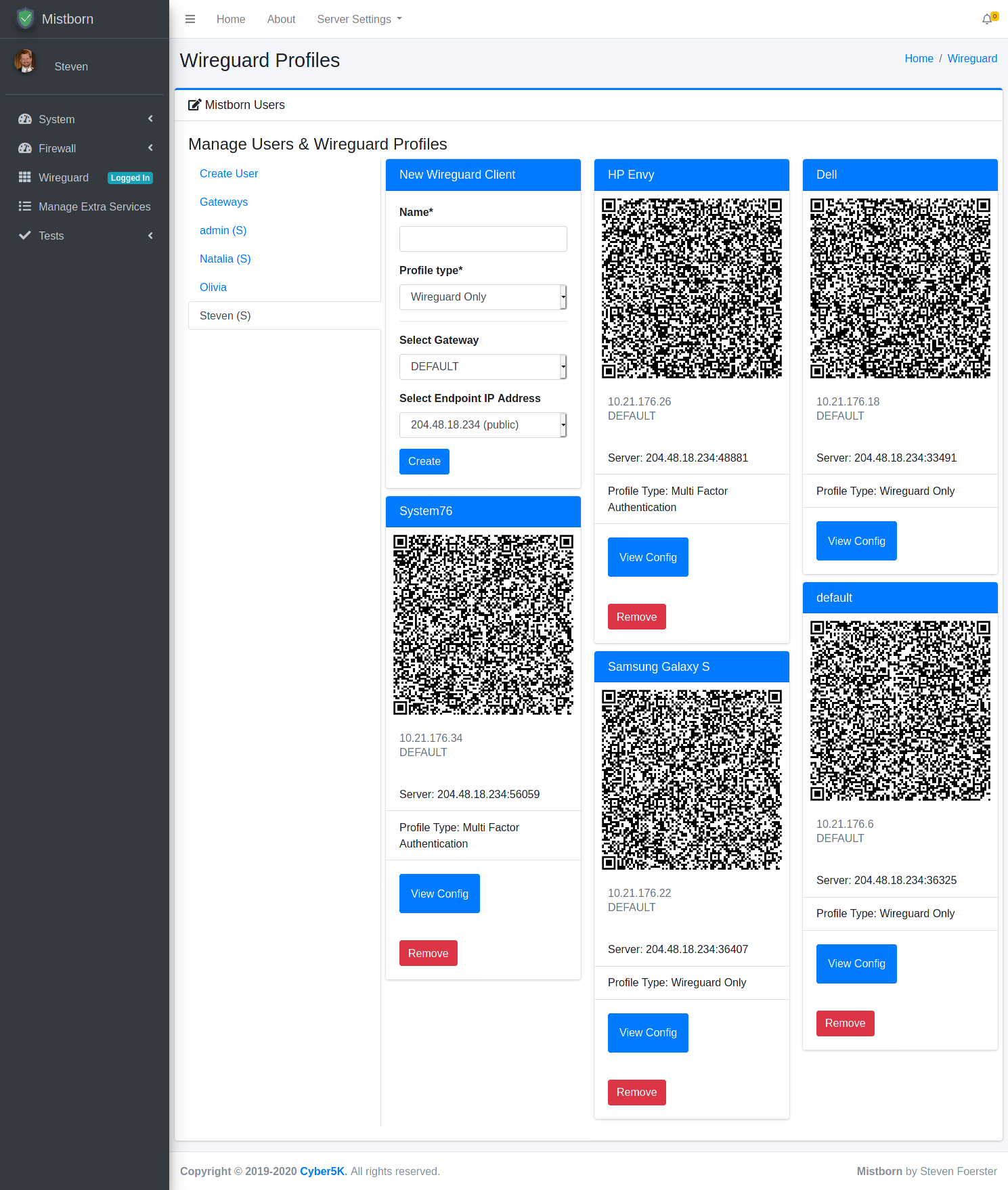Click Steven username in the sidebar

[71, 66]
